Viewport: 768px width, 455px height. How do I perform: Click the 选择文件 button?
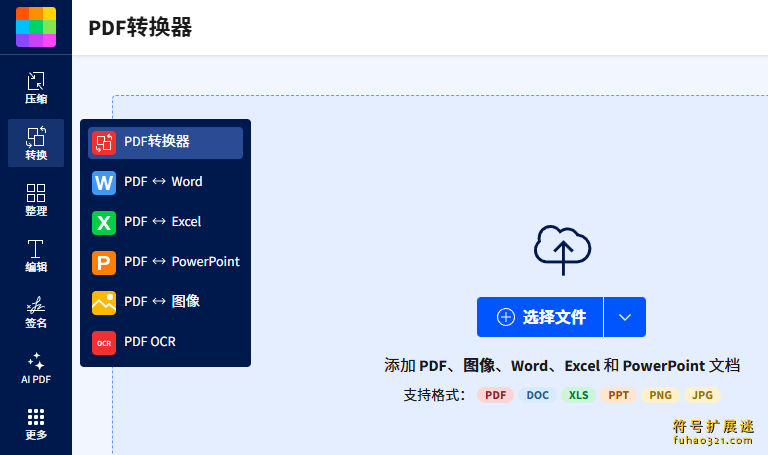[540, 317]
